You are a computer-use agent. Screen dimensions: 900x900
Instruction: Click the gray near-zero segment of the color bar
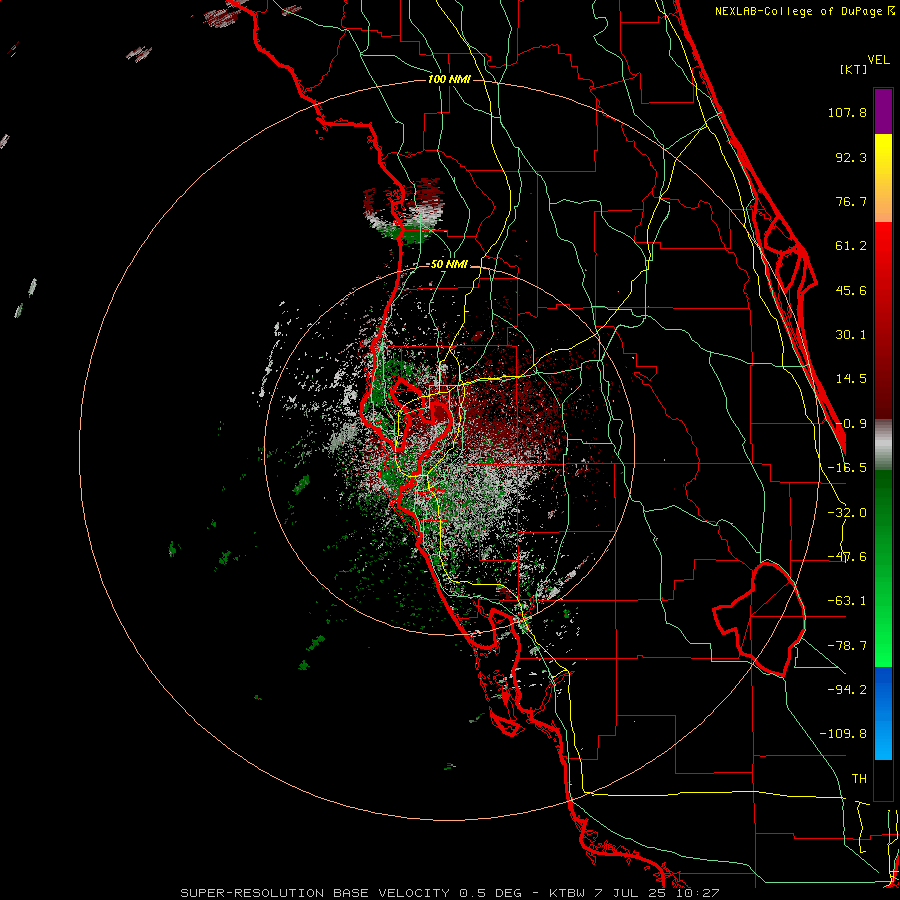(x=883, y=444)
